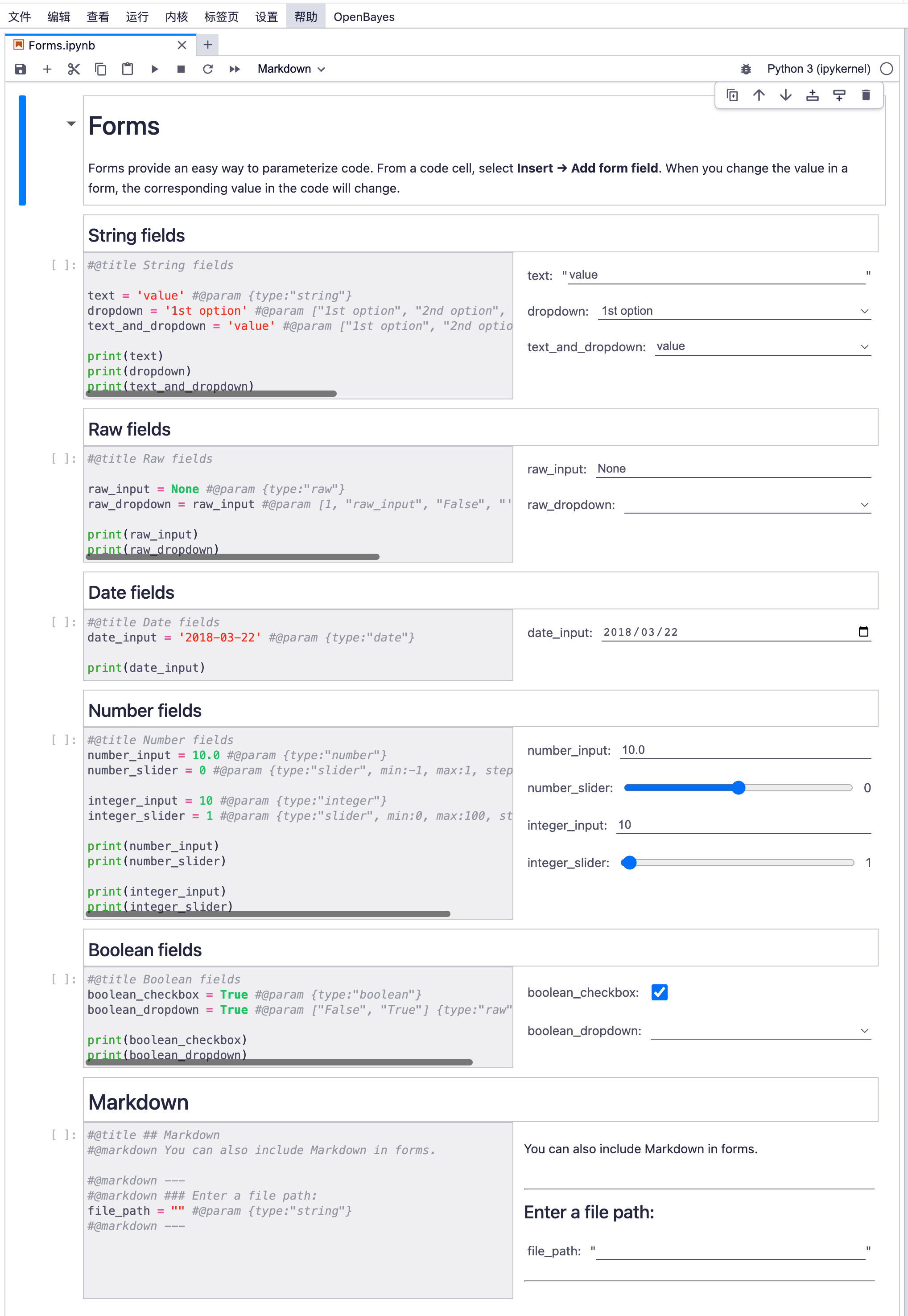Click Python 3 (ipykernel) kernel name
This screenshot has width=908, height=1316.
818,69
